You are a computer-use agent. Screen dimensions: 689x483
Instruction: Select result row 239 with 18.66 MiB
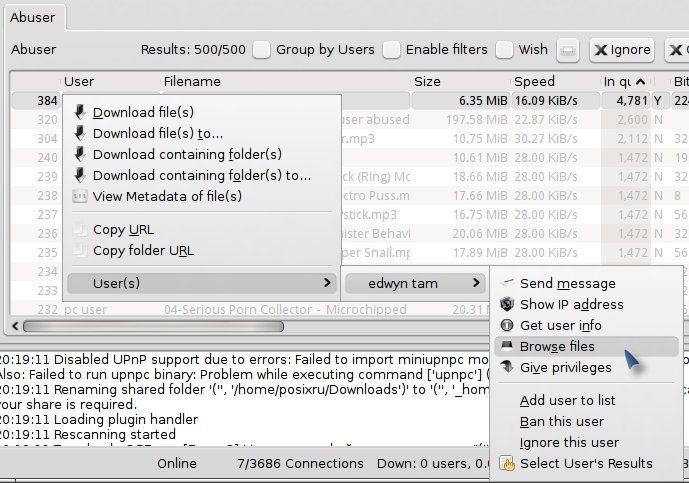(x=349, y=177)
